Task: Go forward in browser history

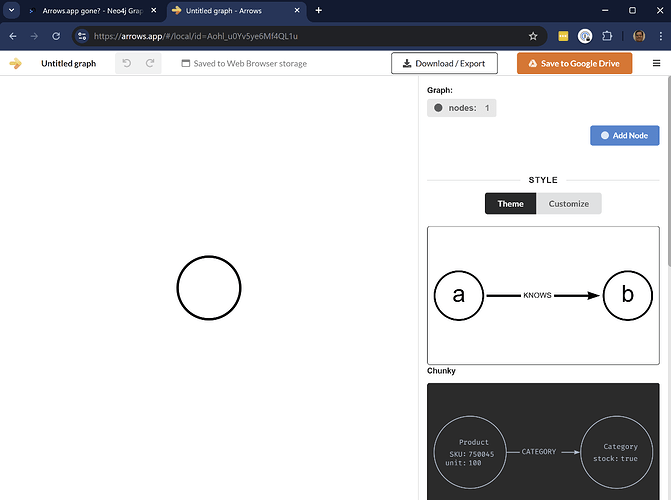Action: [34, 36]
